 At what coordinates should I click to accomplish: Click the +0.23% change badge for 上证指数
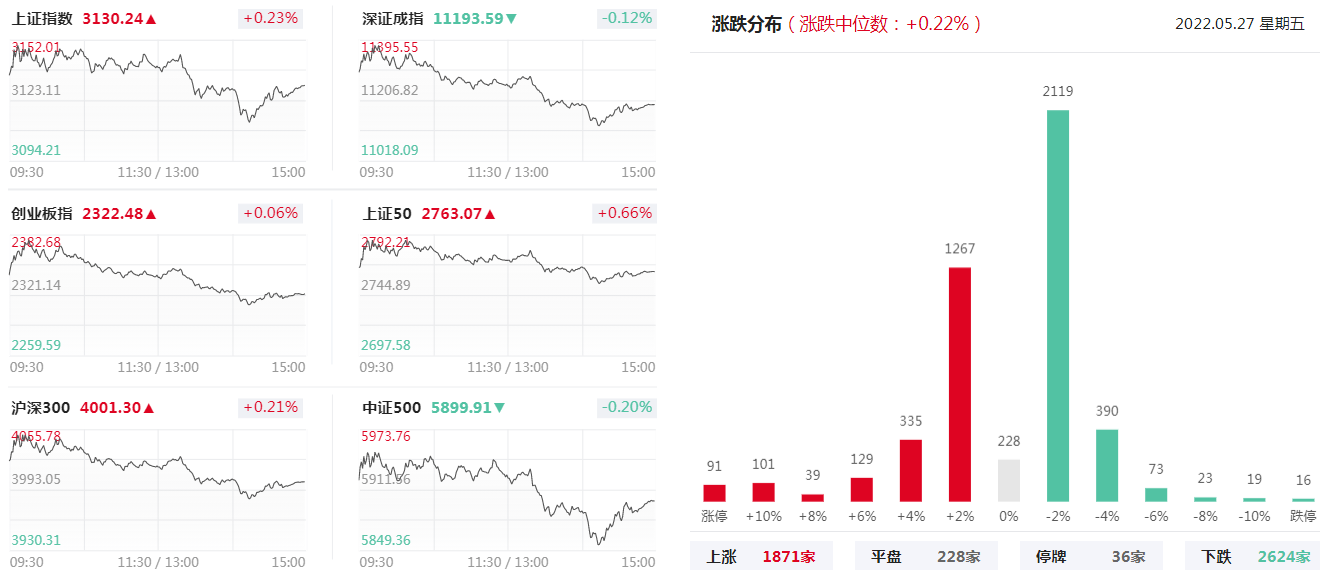[x=270, y=18]
